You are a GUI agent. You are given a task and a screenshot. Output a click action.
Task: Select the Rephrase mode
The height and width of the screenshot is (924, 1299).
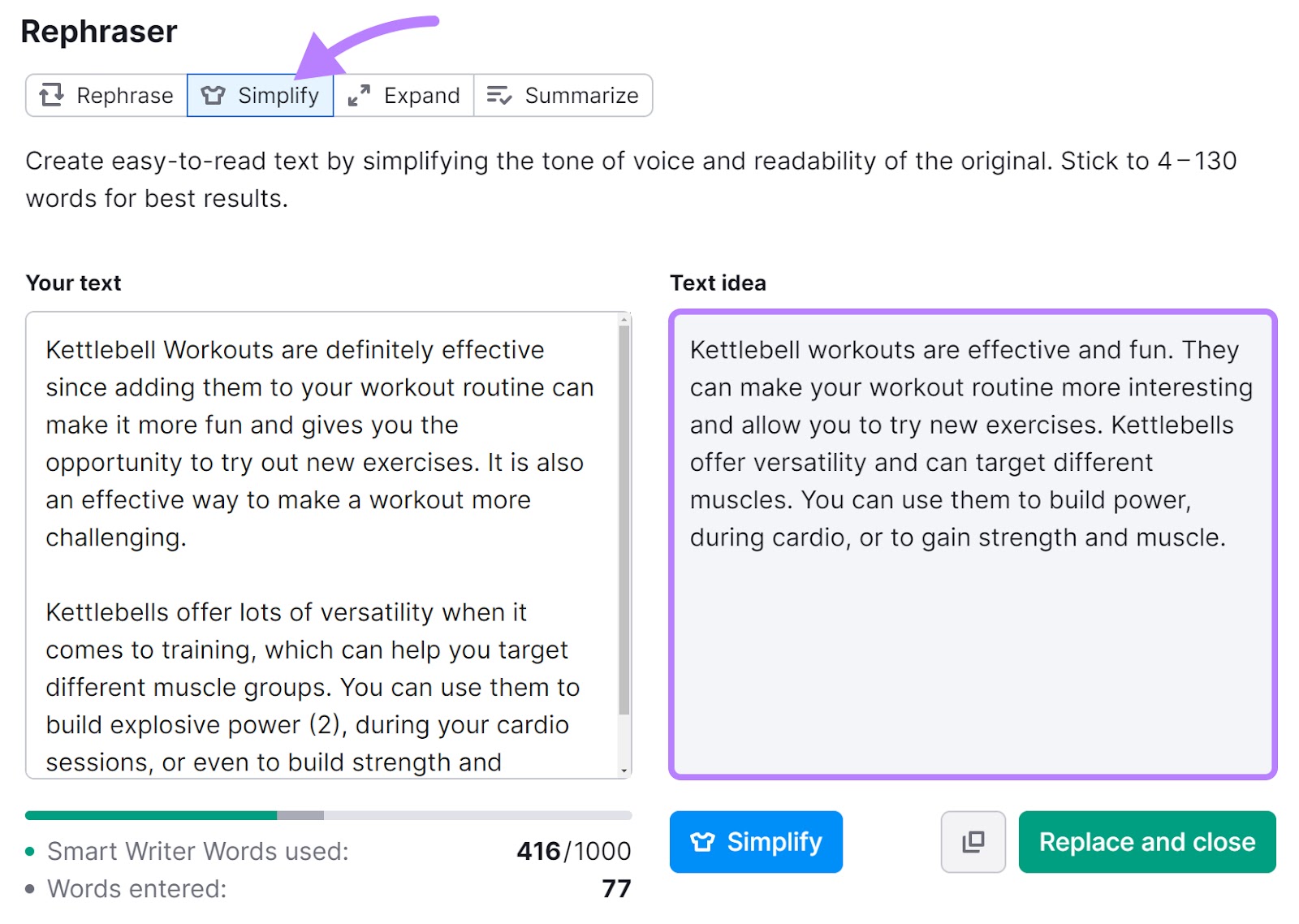105,95
